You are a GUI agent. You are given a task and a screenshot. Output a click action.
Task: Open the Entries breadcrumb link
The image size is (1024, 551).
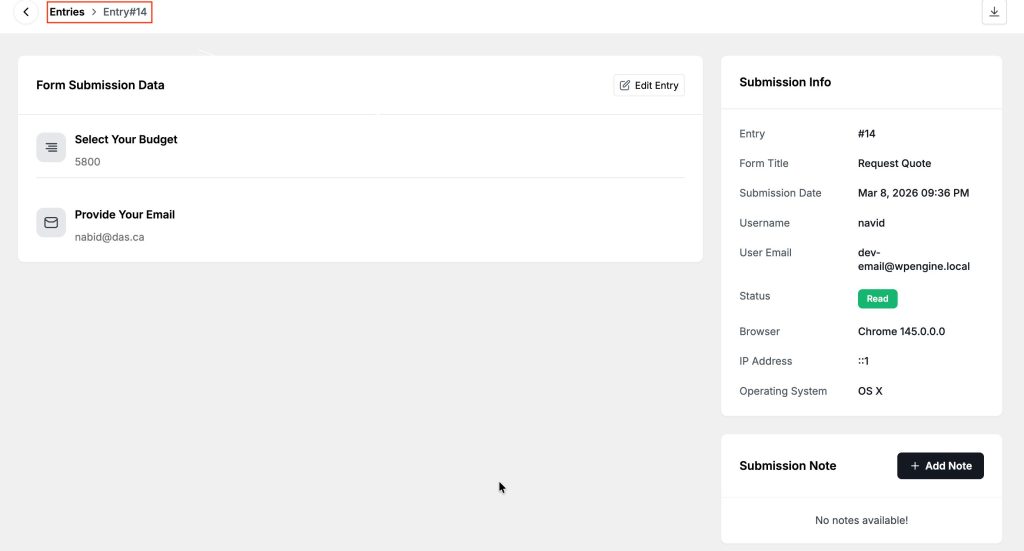point(67,12)
